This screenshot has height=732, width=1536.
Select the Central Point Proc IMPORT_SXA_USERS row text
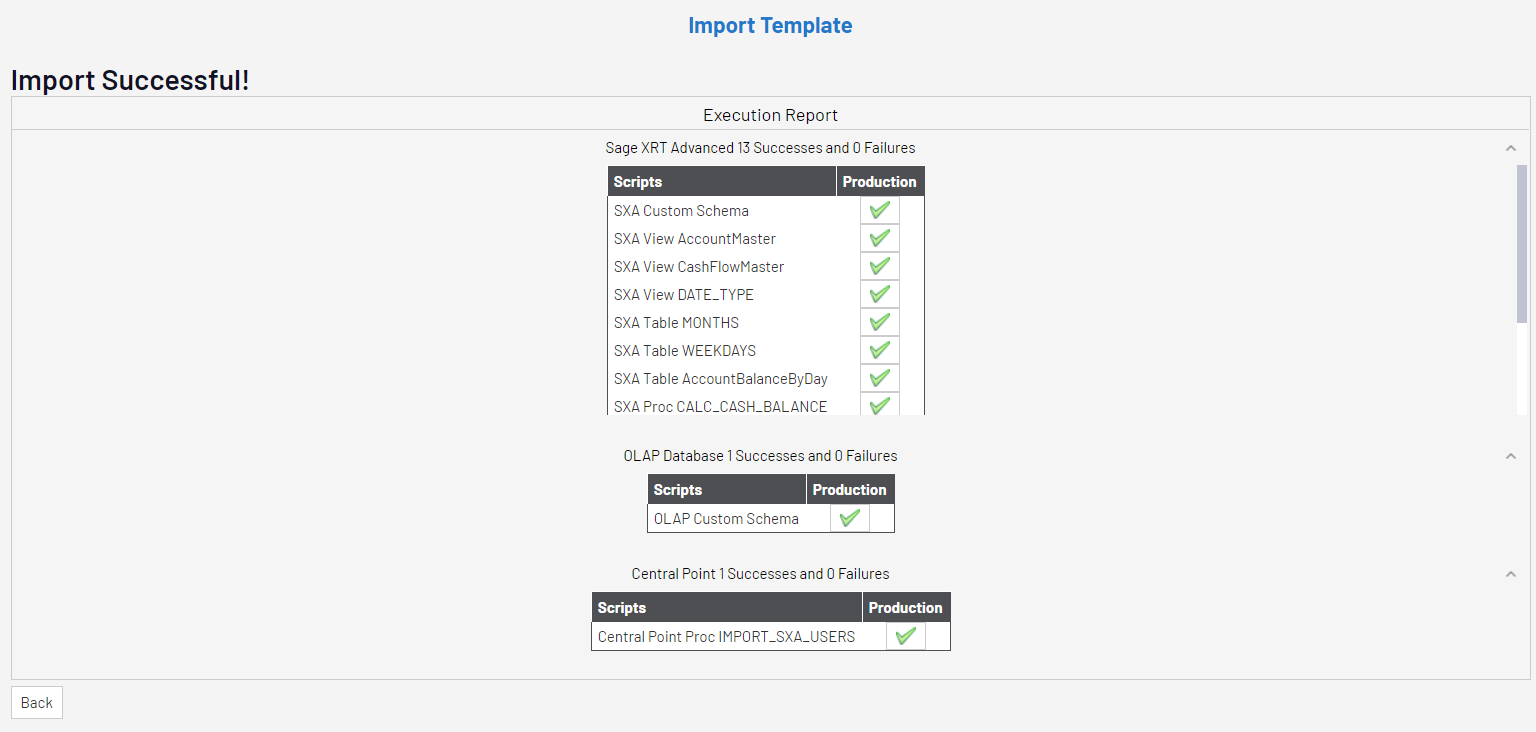pyautogui.click(x=726, y=637)
